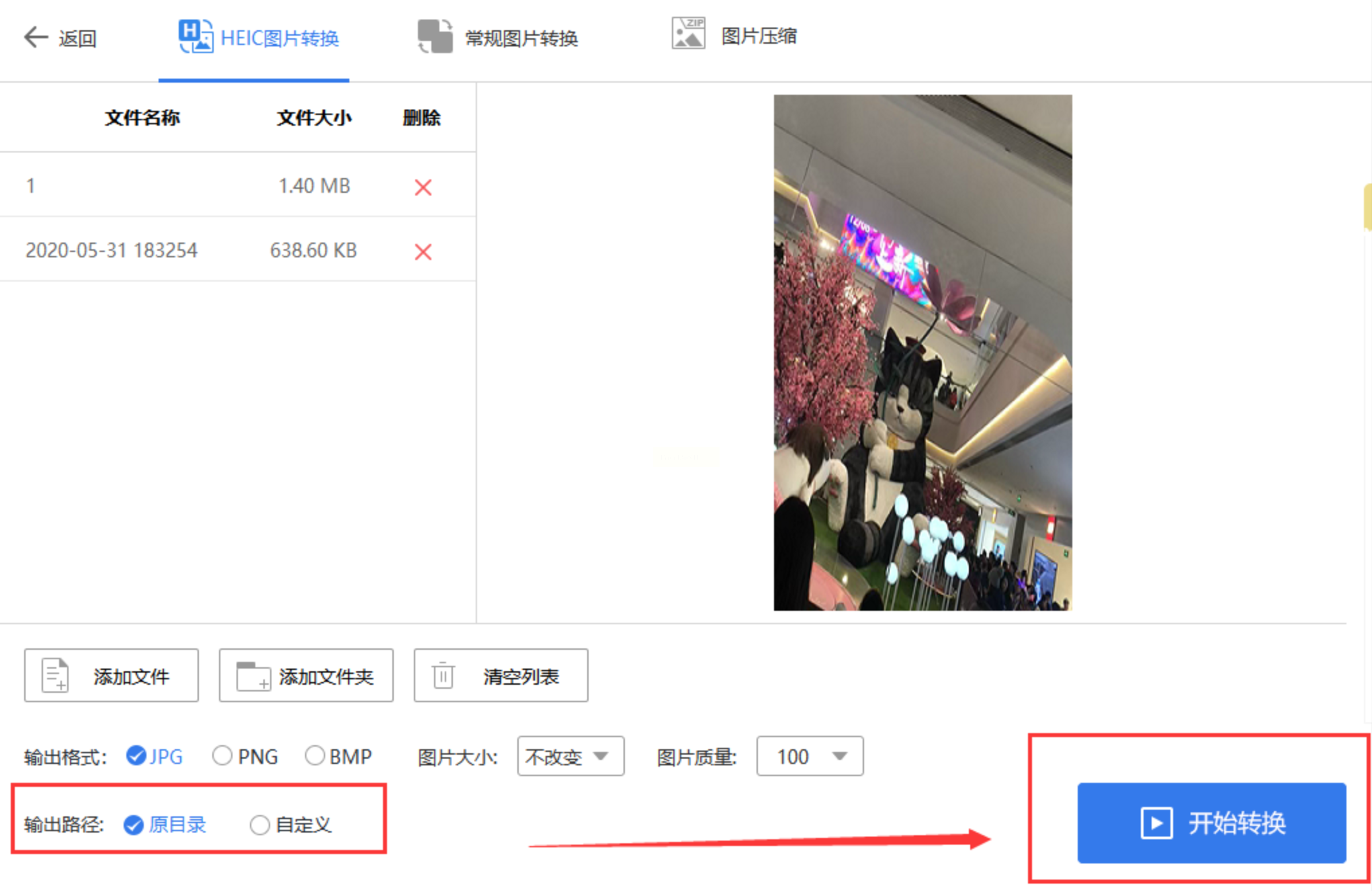Select JPG output format

(136, 756)
